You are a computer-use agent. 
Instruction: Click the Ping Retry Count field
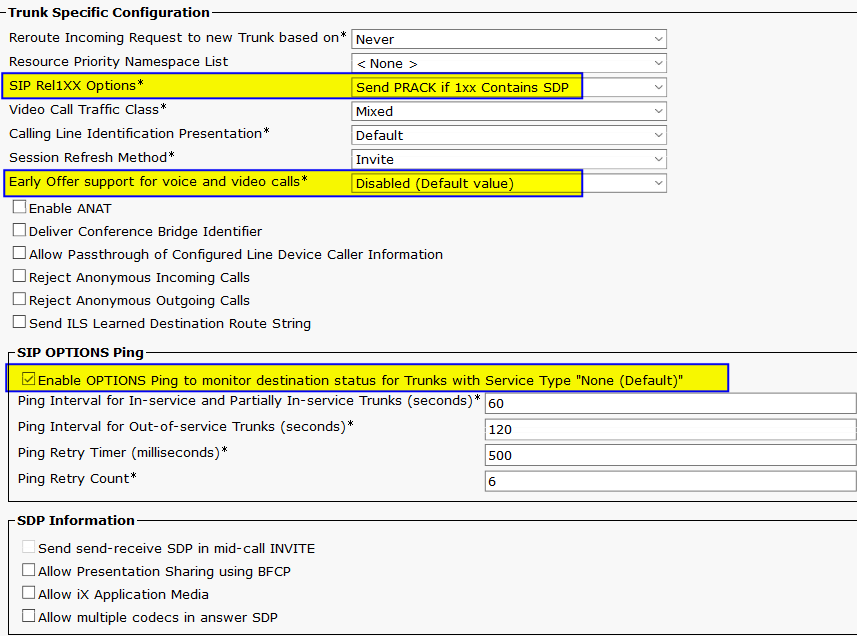(x=670, y=481)
